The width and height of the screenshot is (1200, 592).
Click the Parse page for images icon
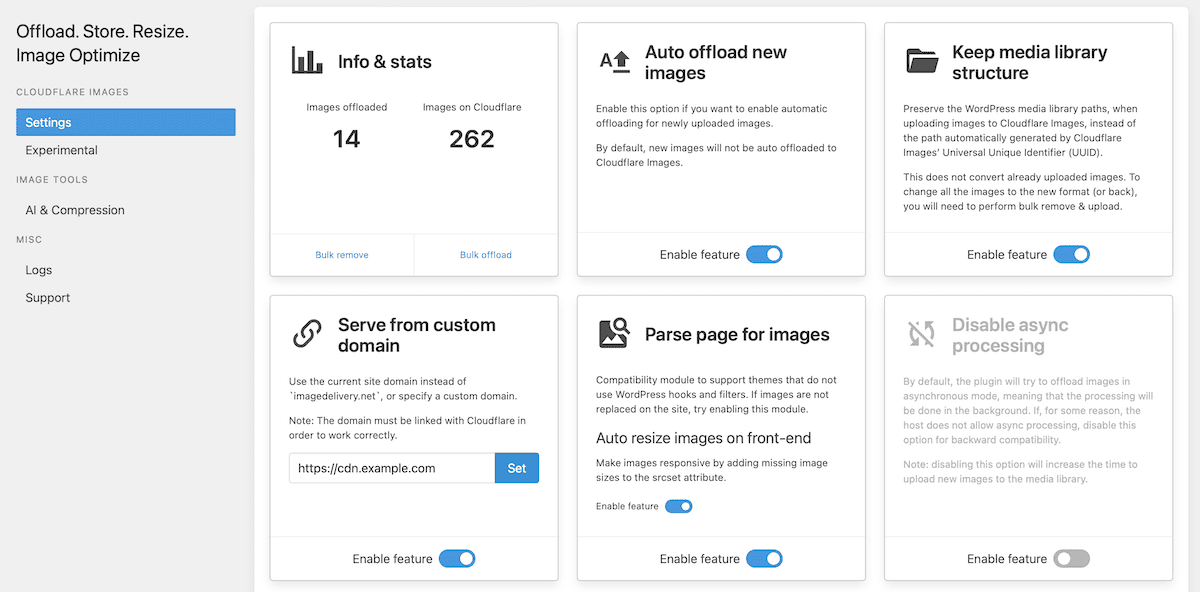(614, 333)
